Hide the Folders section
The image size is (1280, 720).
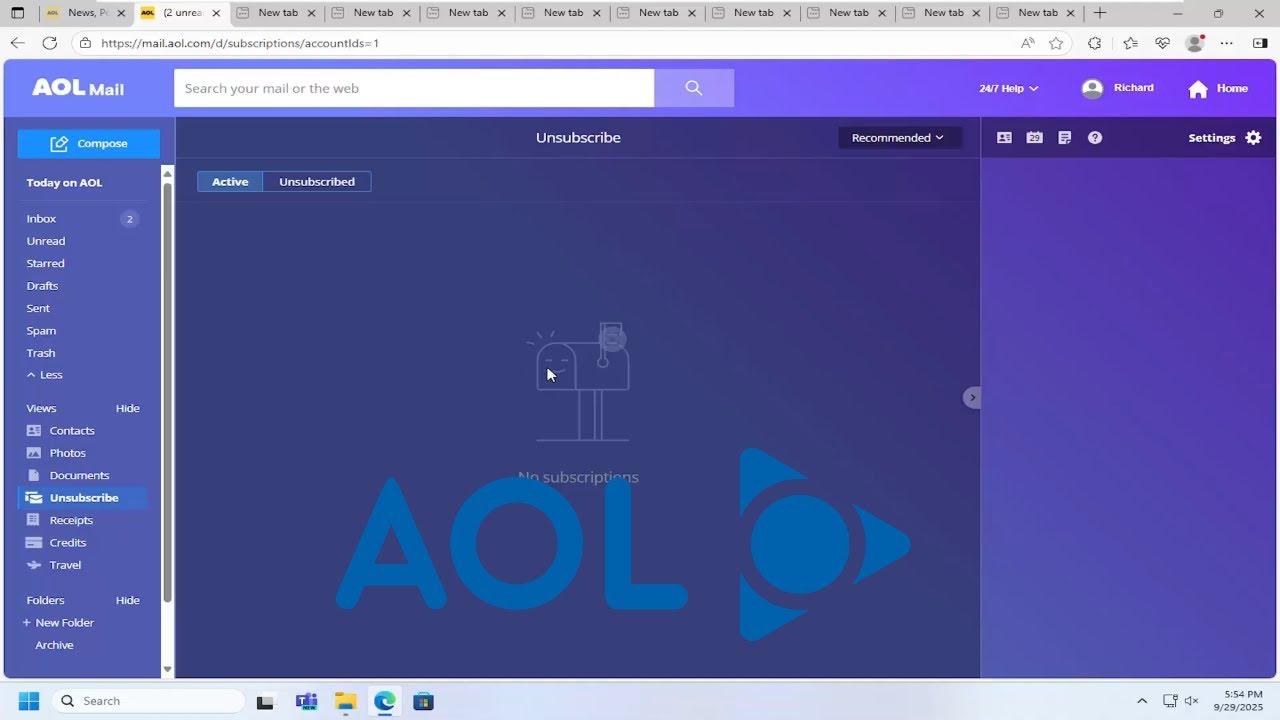[x=127, y=600]
